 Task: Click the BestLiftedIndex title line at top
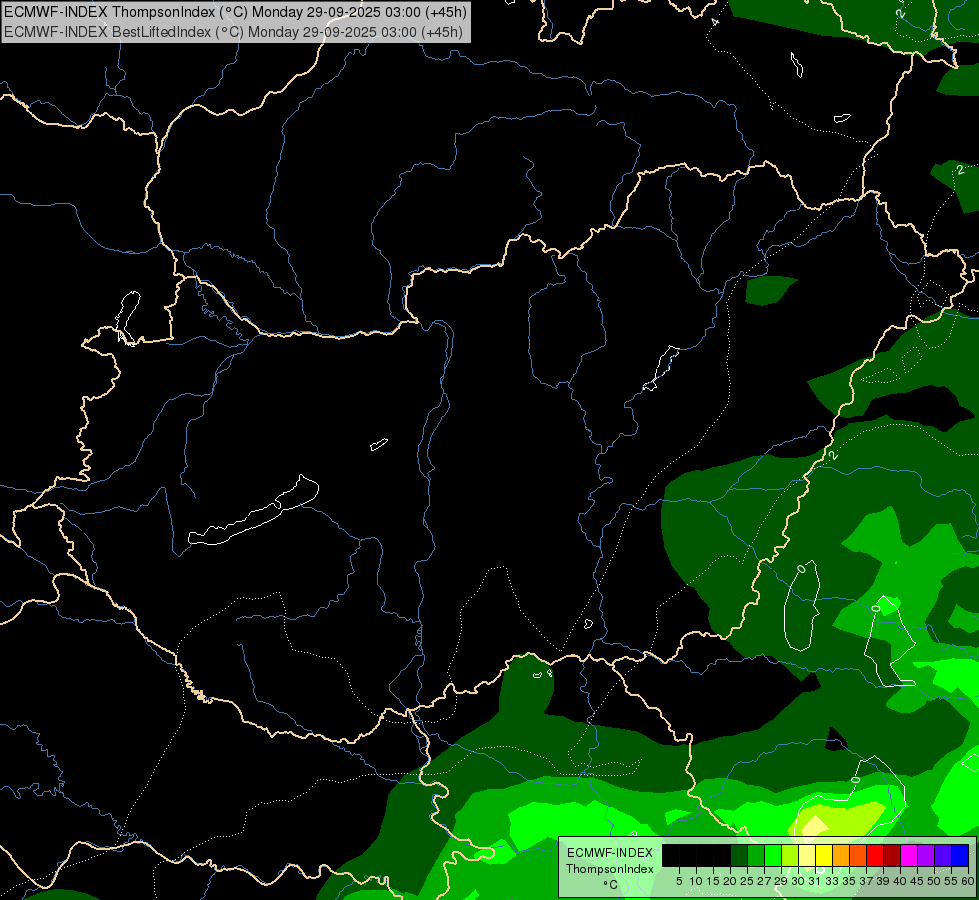233,32
